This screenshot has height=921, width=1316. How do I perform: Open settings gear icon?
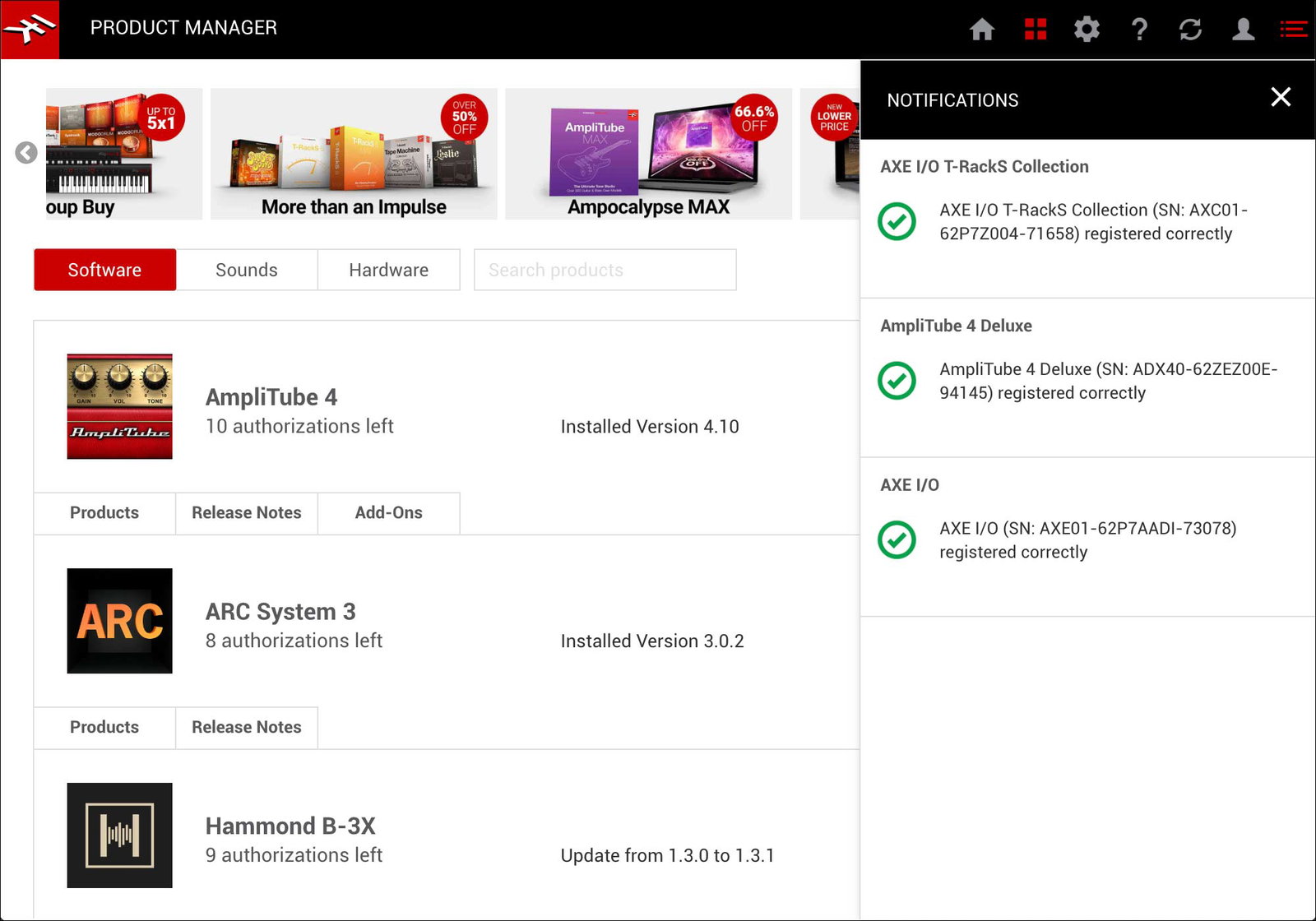1087,30
